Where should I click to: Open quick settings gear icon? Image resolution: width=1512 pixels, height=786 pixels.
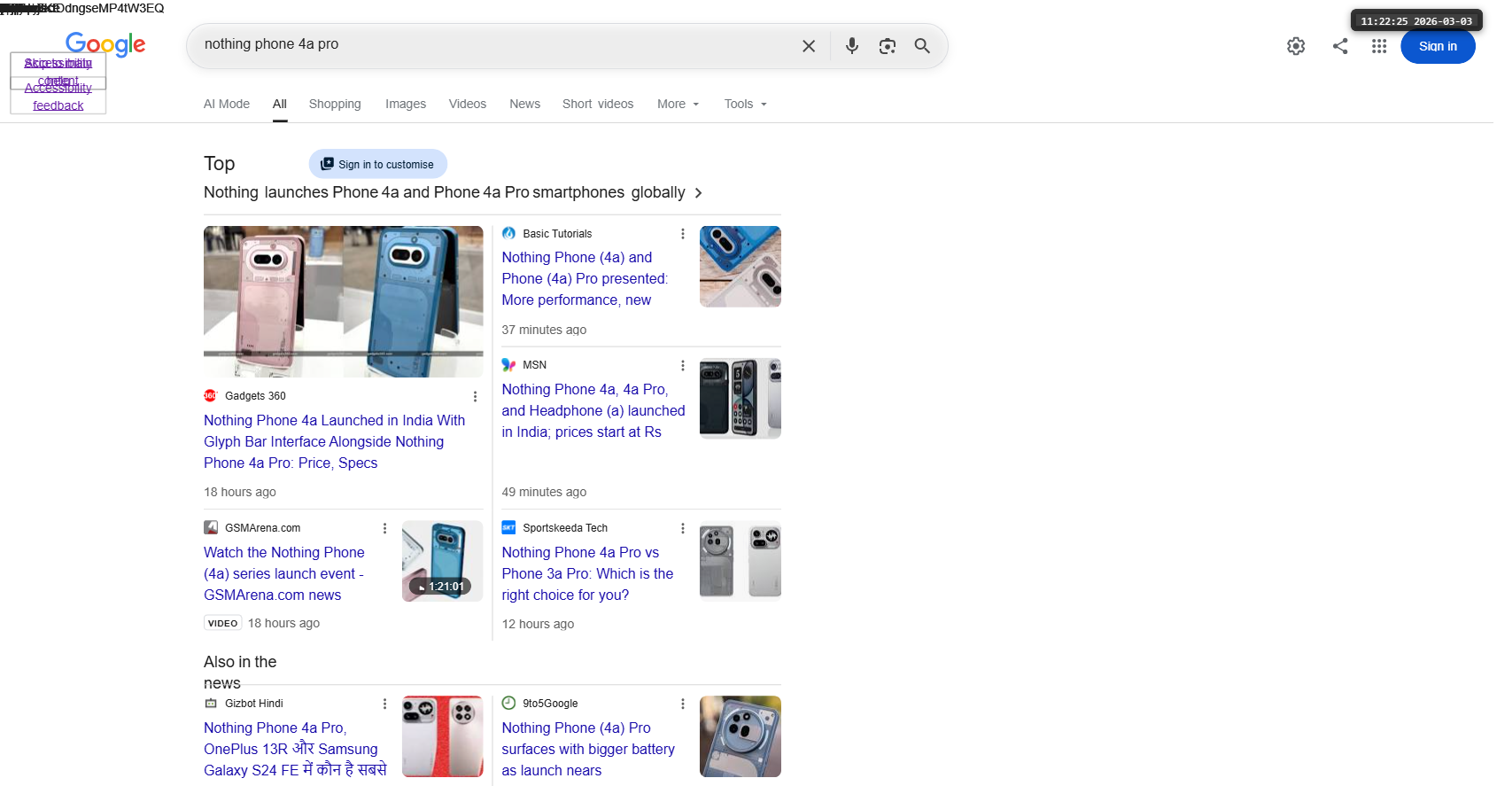click(1296, 46)
